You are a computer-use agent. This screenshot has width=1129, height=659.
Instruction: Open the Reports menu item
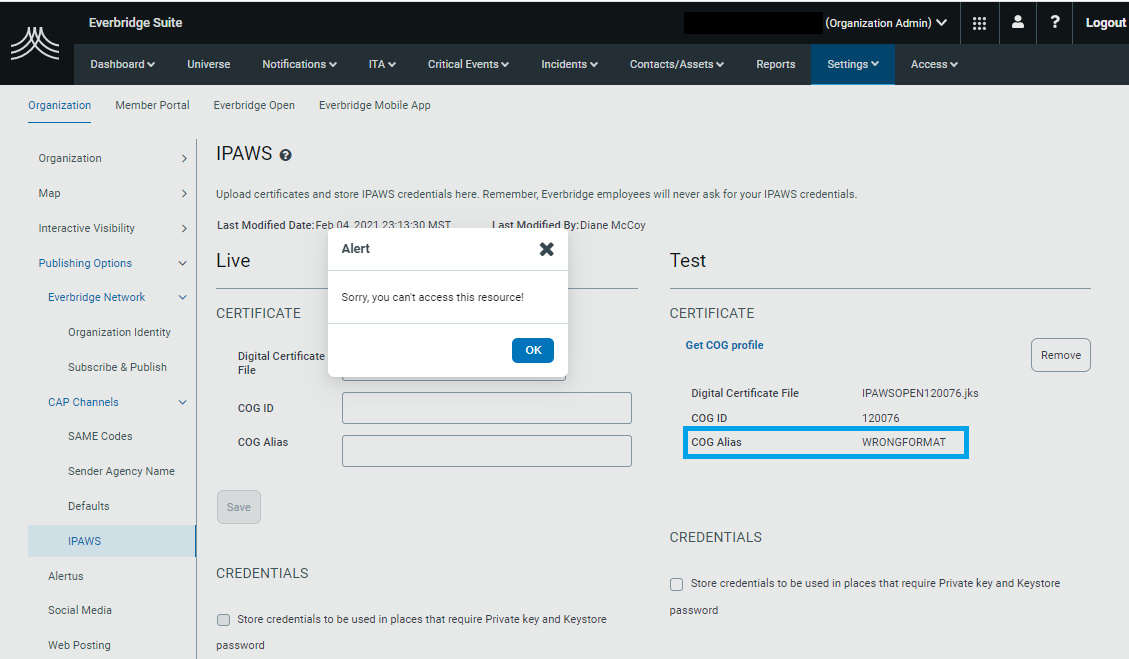775,64
